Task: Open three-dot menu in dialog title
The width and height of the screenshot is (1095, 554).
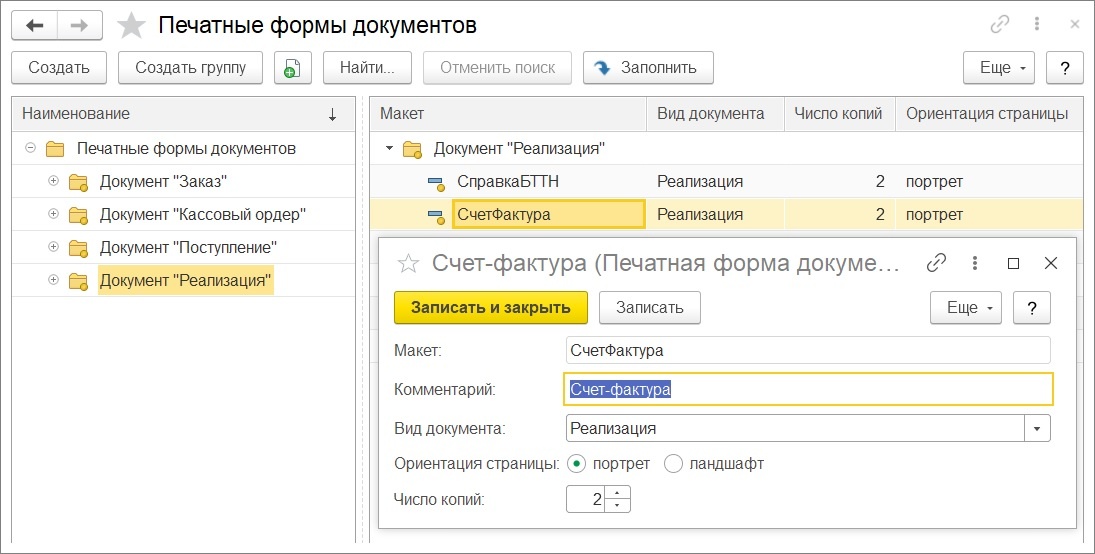Action: [x=975, y=263]
